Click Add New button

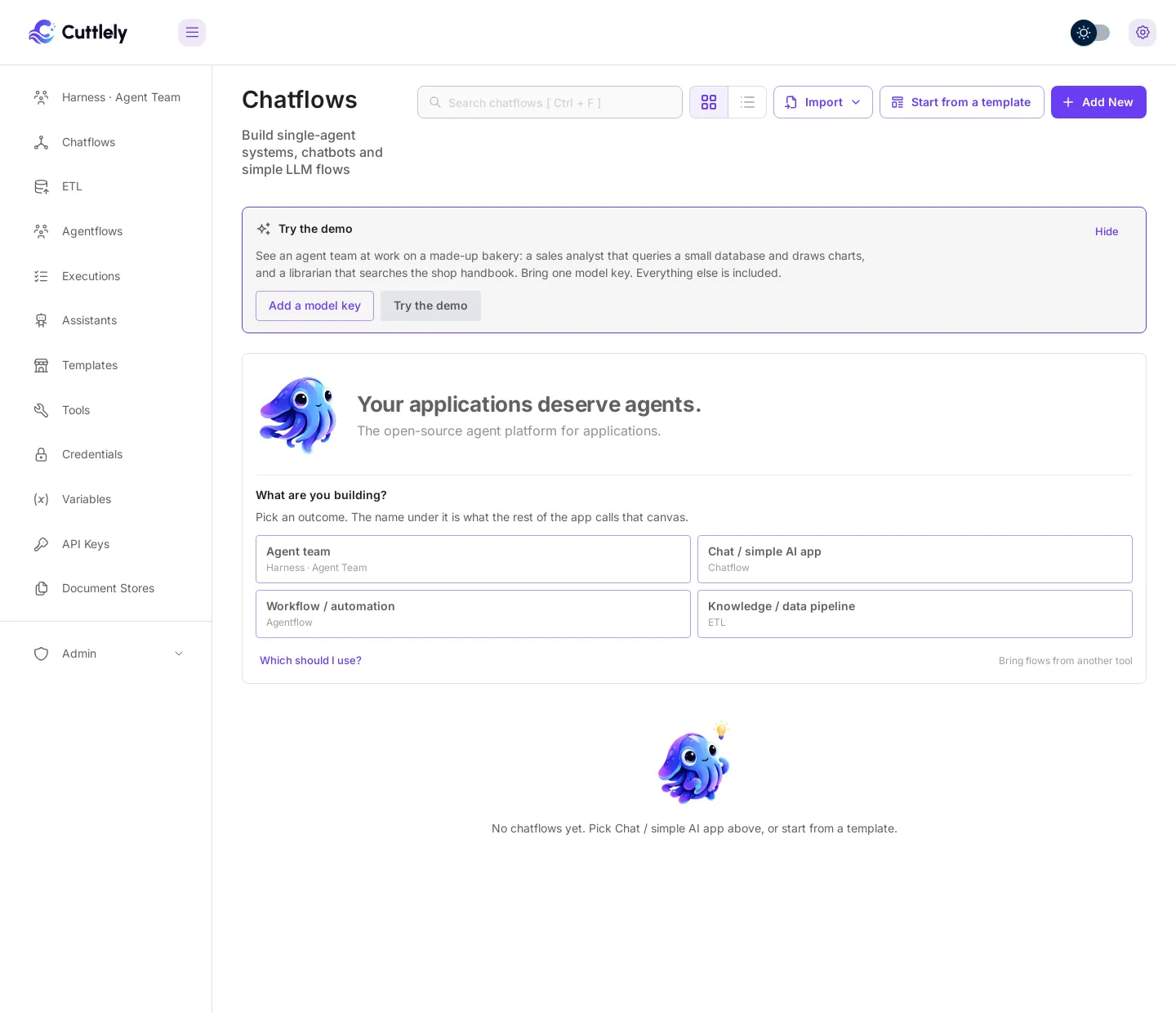pos(1098,102)
